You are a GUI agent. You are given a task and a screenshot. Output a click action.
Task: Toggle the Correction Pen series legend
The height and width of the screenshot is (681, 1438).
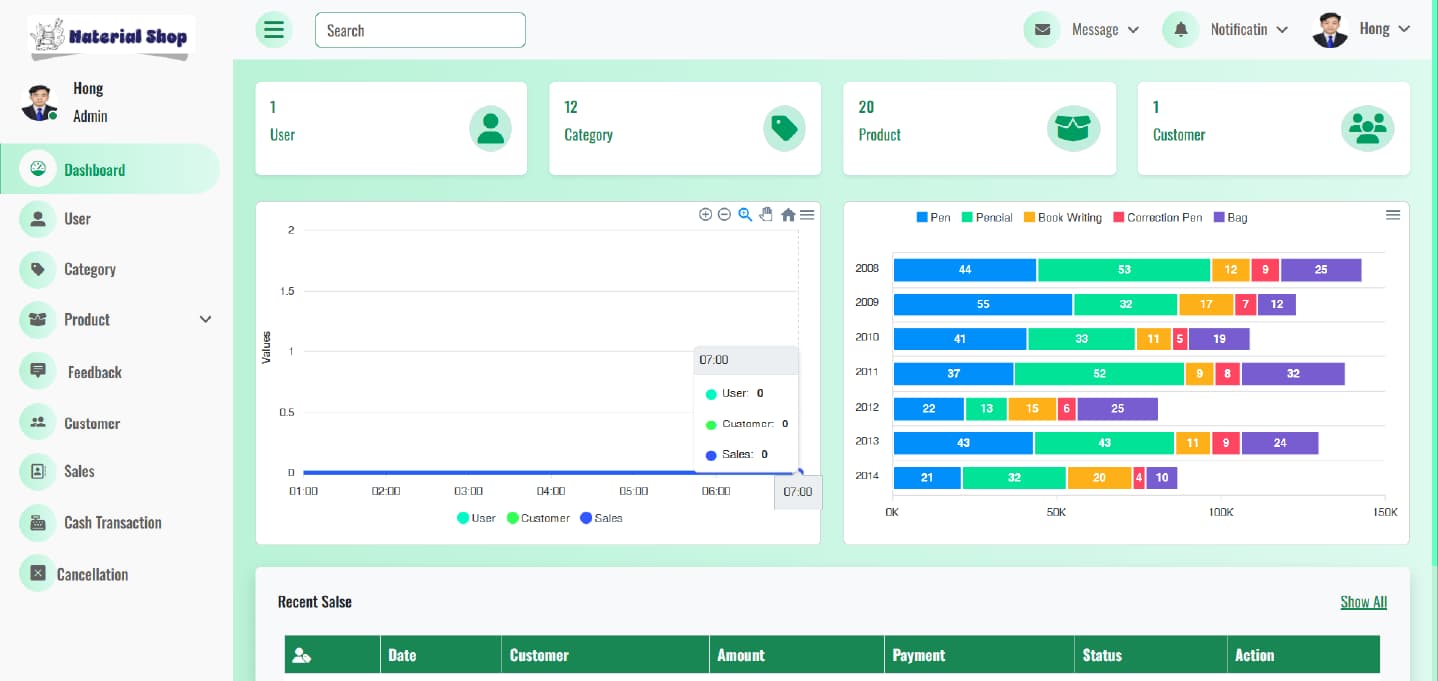(1158, 217)
